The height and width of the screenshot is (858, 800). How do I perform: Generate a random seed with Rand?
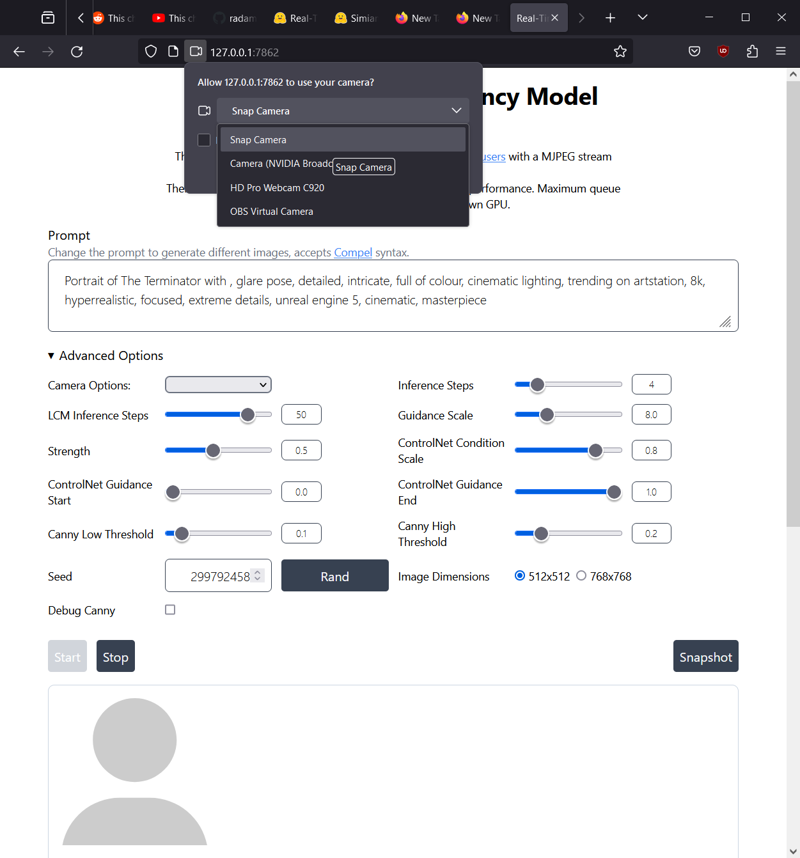click(x=335, y=576)
